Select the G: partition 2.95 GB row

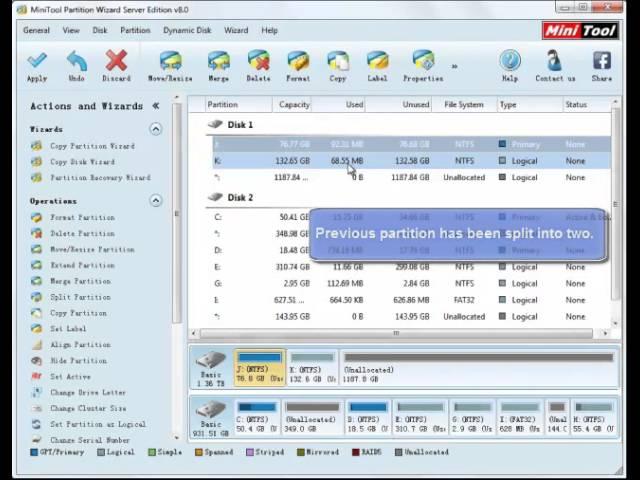point(411,283)
